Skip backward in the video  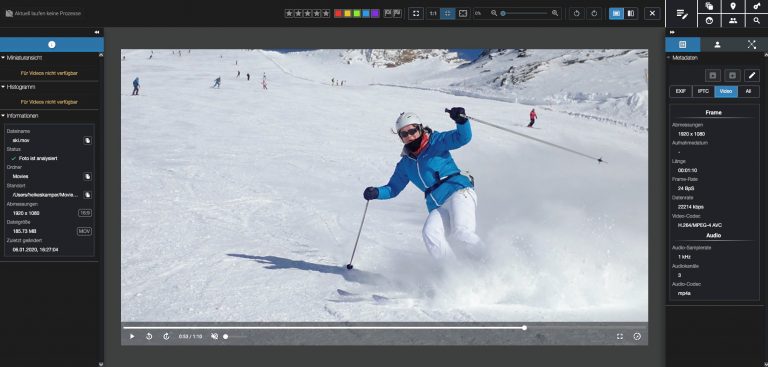click(149, 337)
